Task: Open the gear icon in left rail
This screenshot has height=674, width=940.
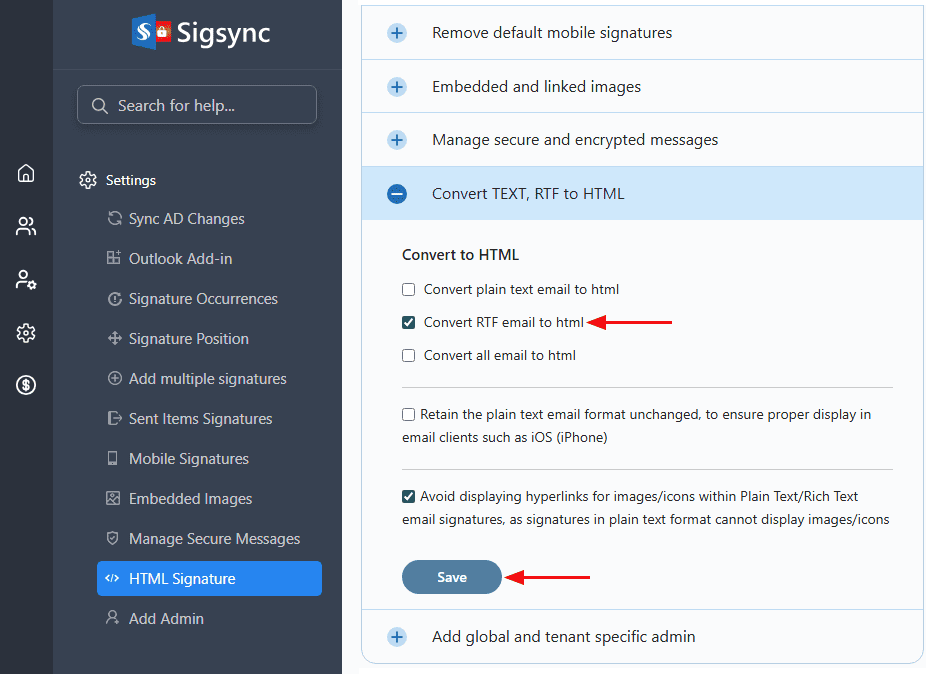Action: coord(26,333)
